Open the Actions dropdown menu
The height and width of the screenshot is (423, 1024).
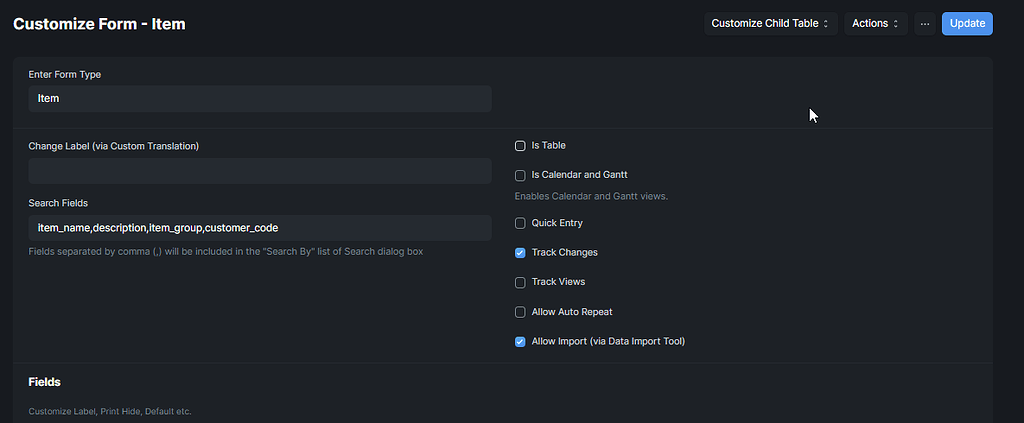coord(876,23)
